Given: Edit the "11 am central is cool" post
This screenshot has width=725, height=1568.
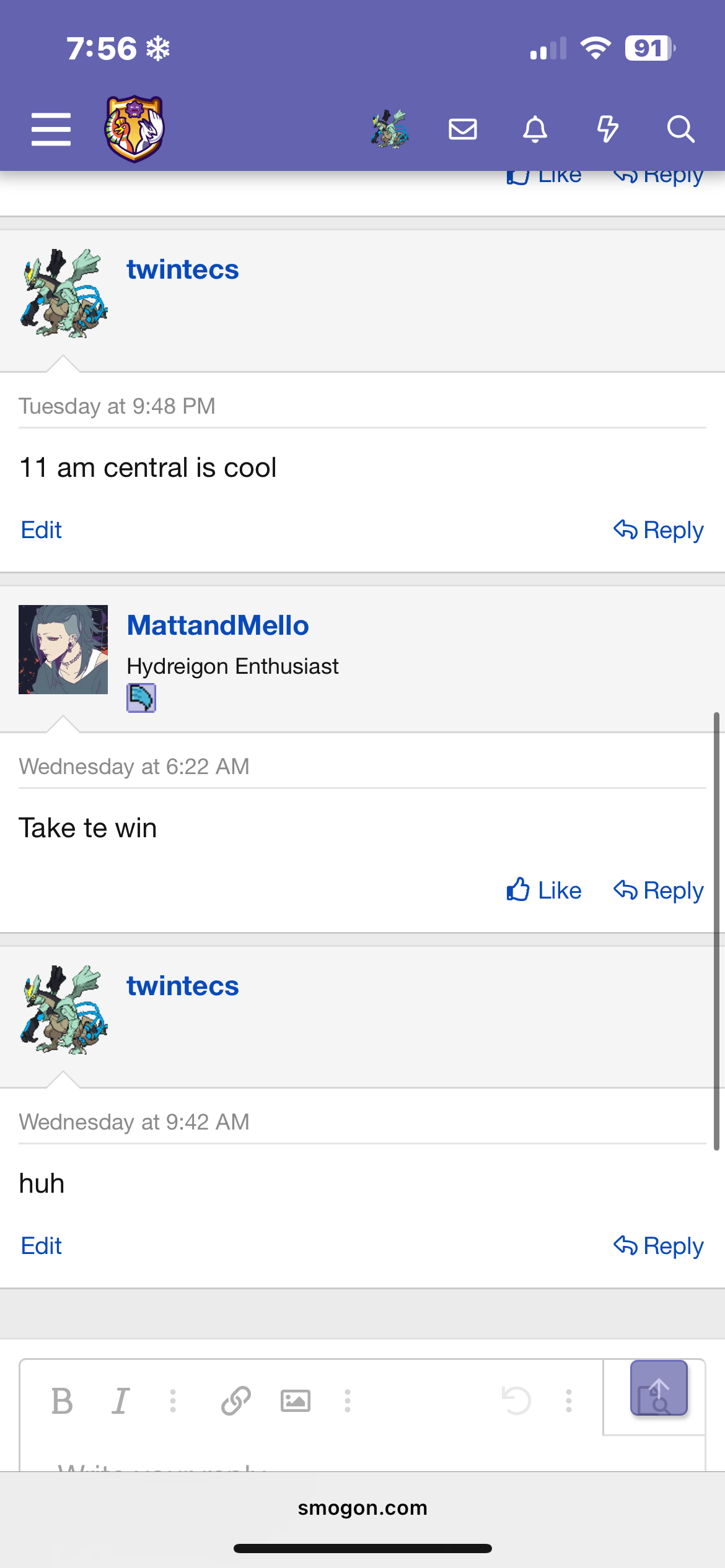Looking at the screenshot, I should click(x=41, y=530).
